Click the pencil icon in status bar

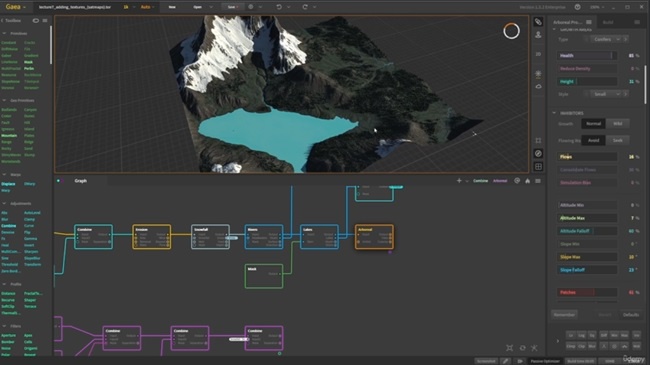click(505, 361)
